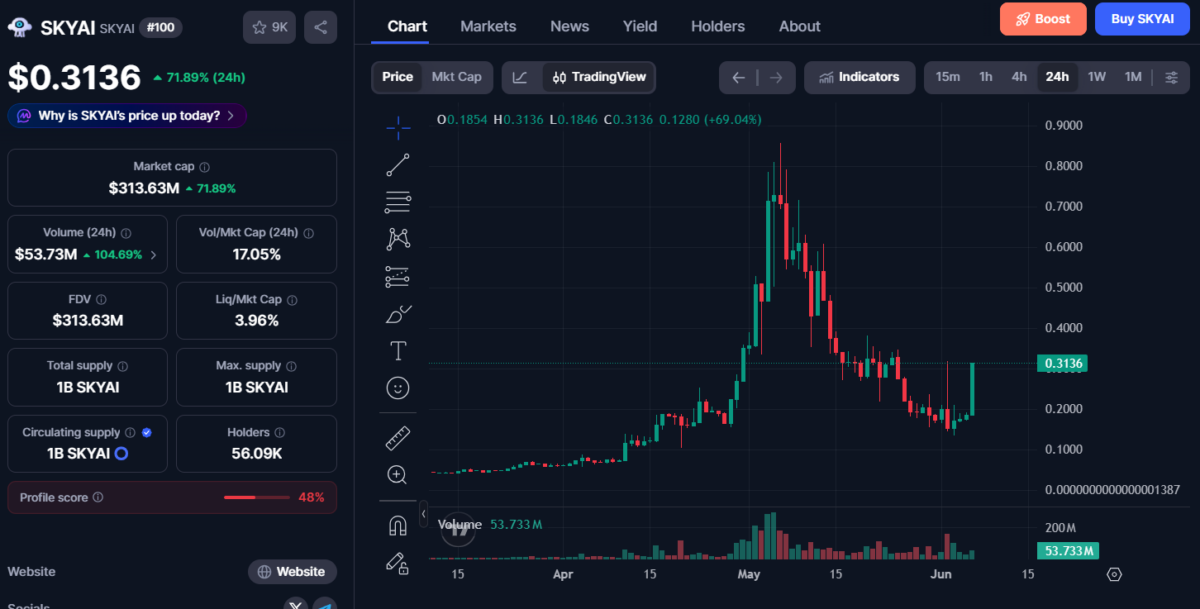Click the FDV info icon
The image size is (1200, 609).
pos(101,299)
